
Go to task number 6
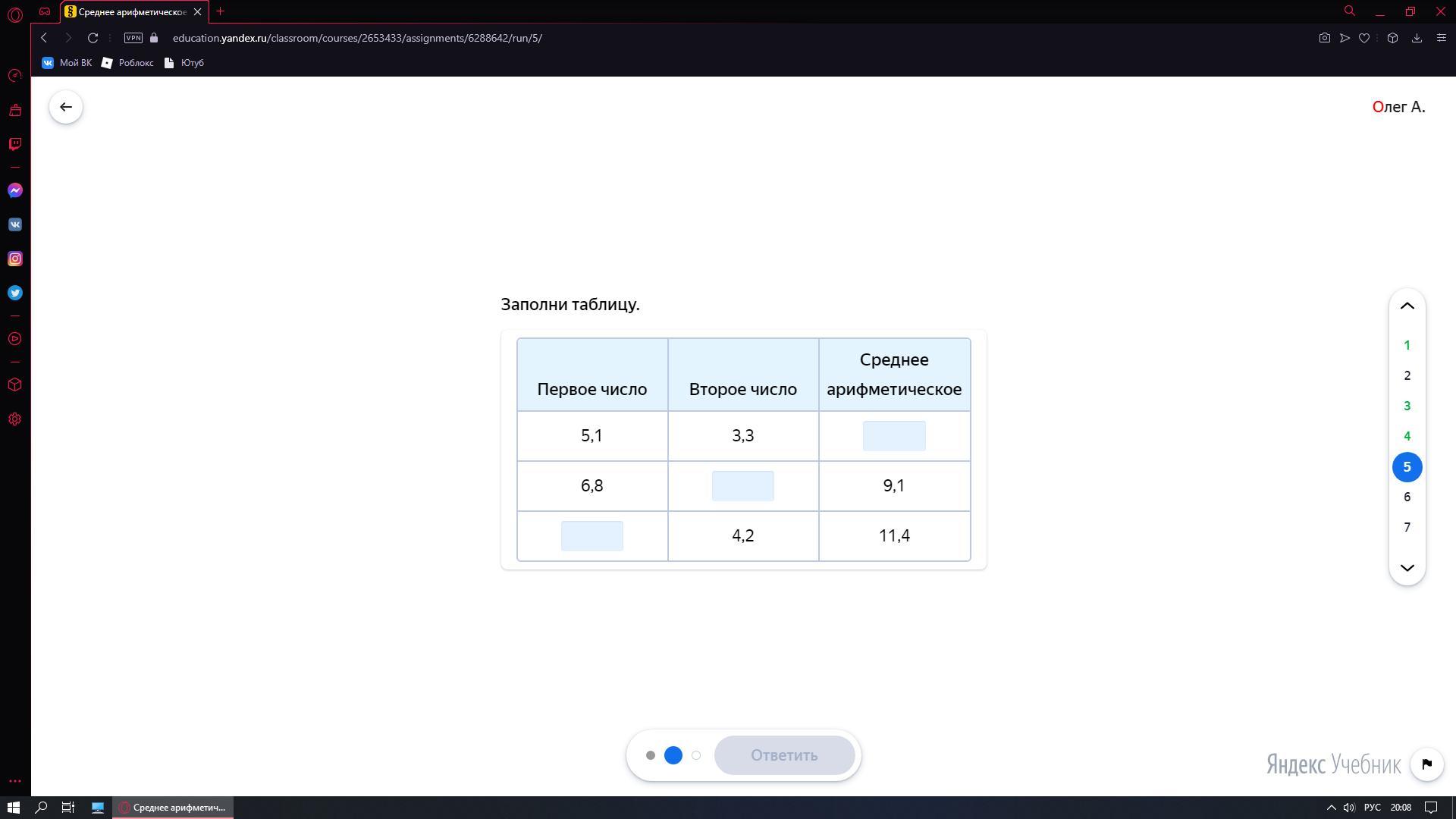coord(1407,497)
